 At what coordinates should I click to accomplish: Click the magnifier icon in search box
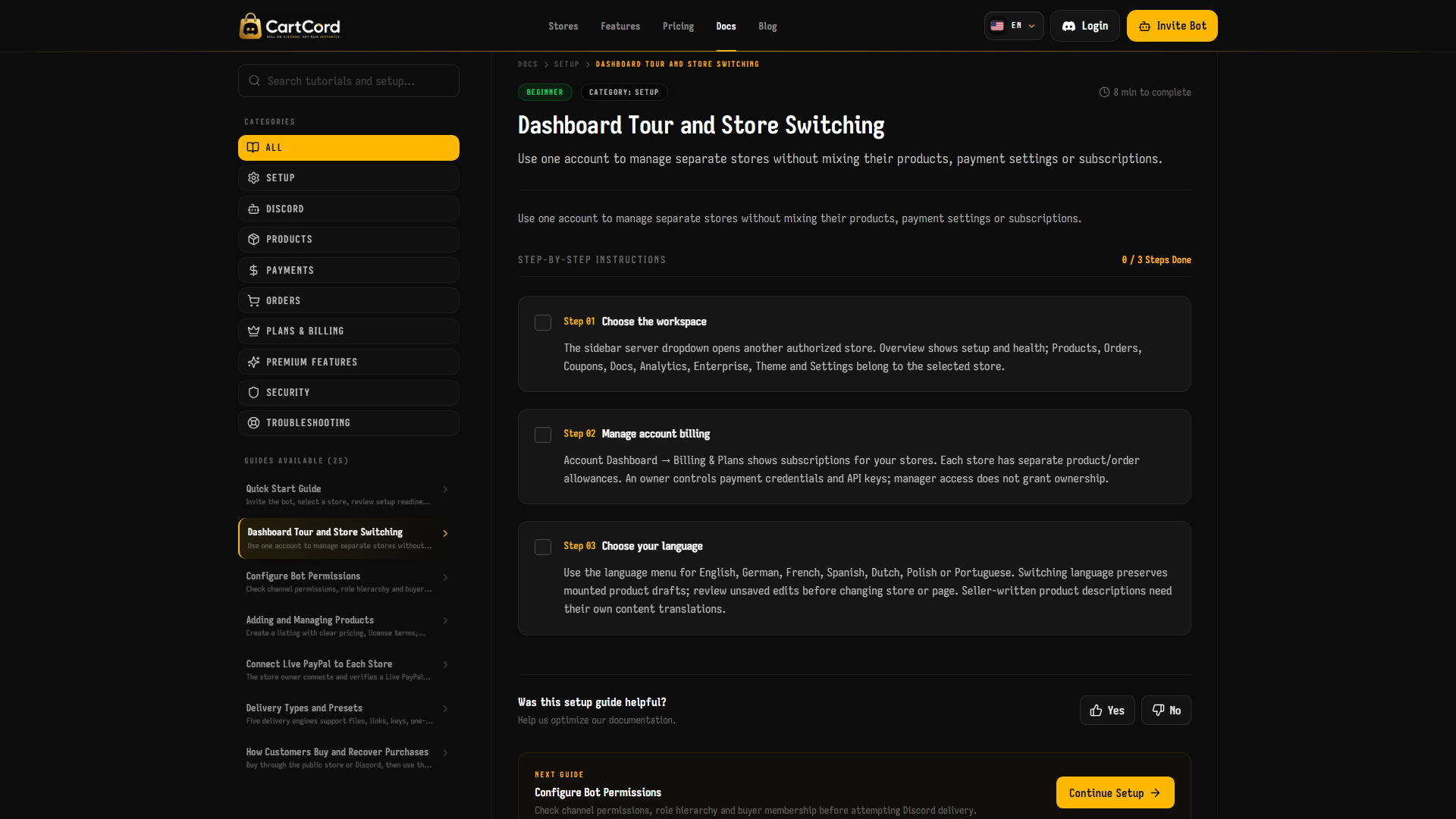point(254,81)
